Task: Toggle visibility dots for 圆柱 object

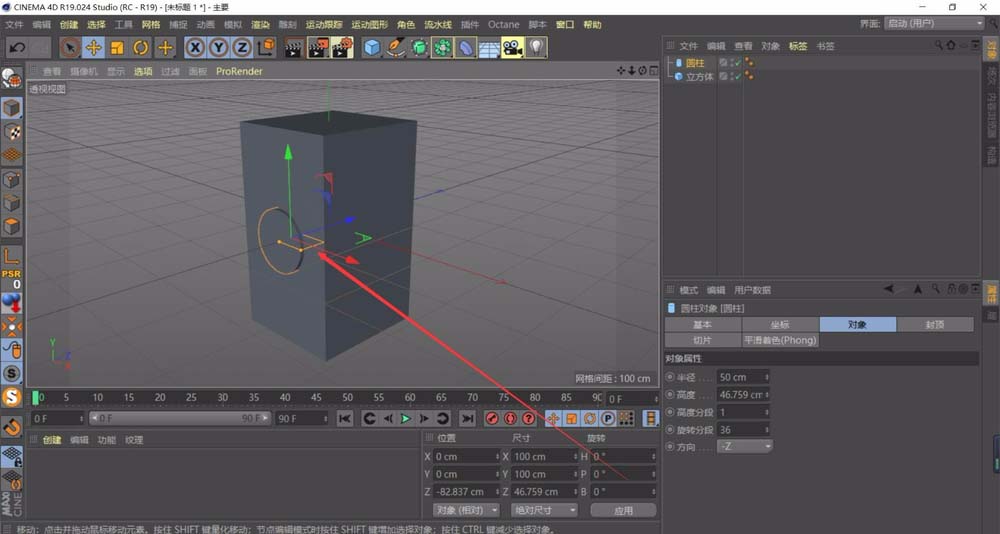Action: pos(732,63)
